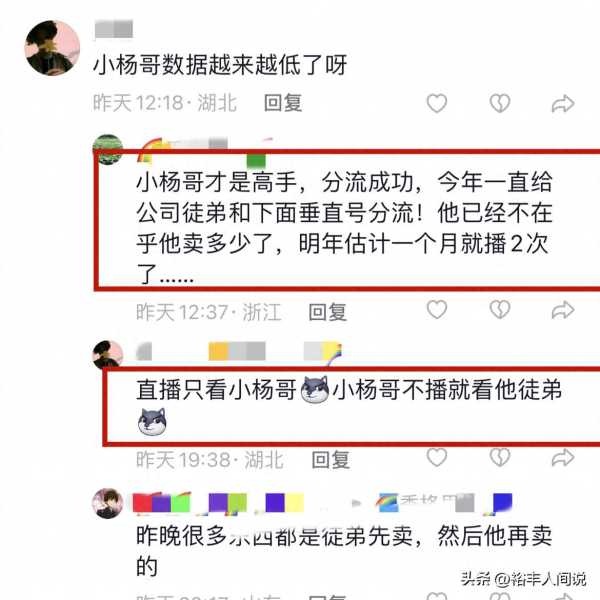The image size is (600, 600).
Task: Like the 12:37 浙江 reply
Action: (x=437, y=309)
